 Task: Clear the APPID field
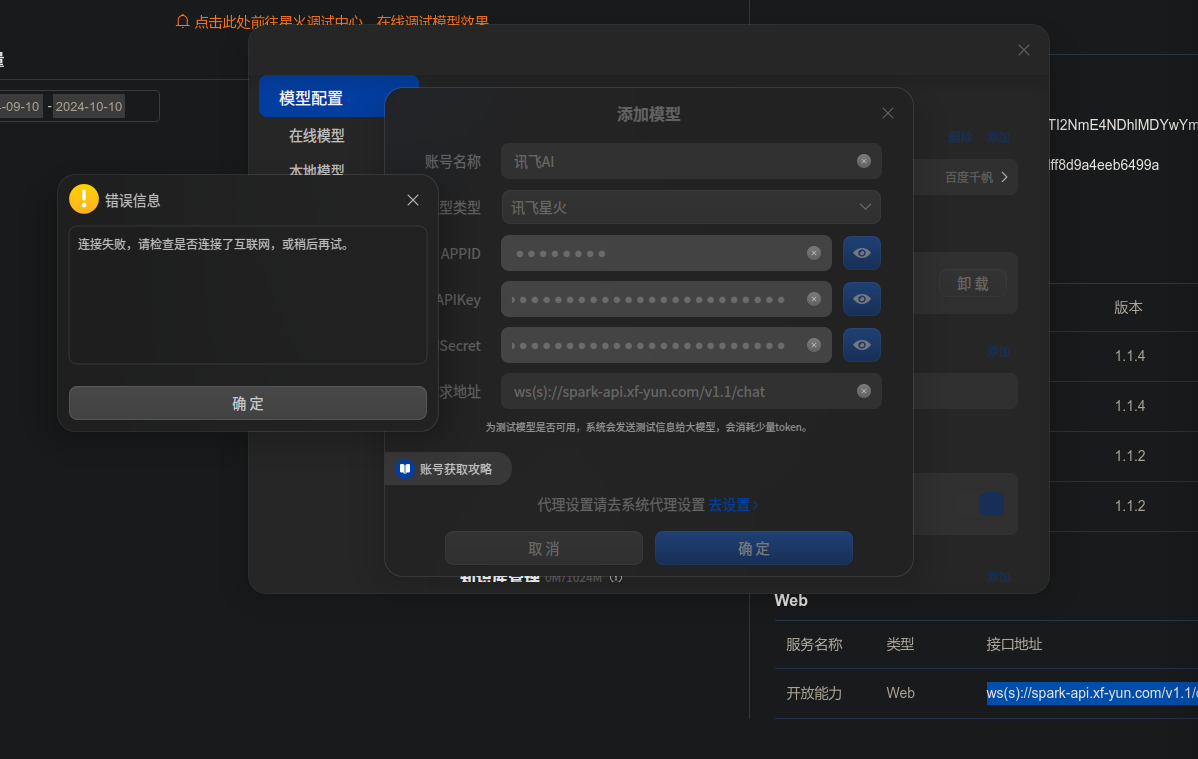pyautogui.click(x=814, y=253)
